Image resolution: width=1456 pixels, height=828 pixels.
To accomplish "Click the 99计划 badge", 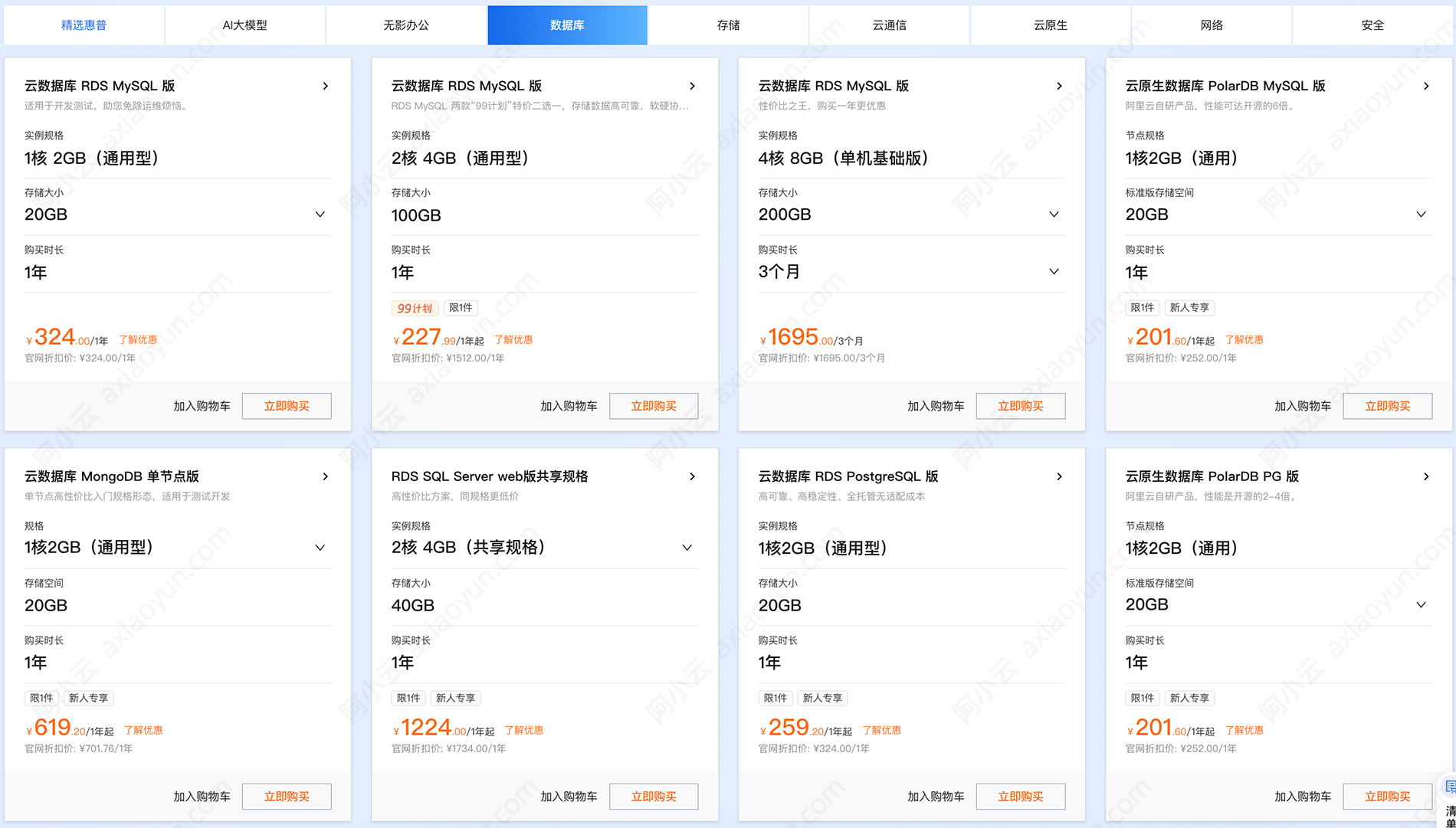I will (415, 308).
